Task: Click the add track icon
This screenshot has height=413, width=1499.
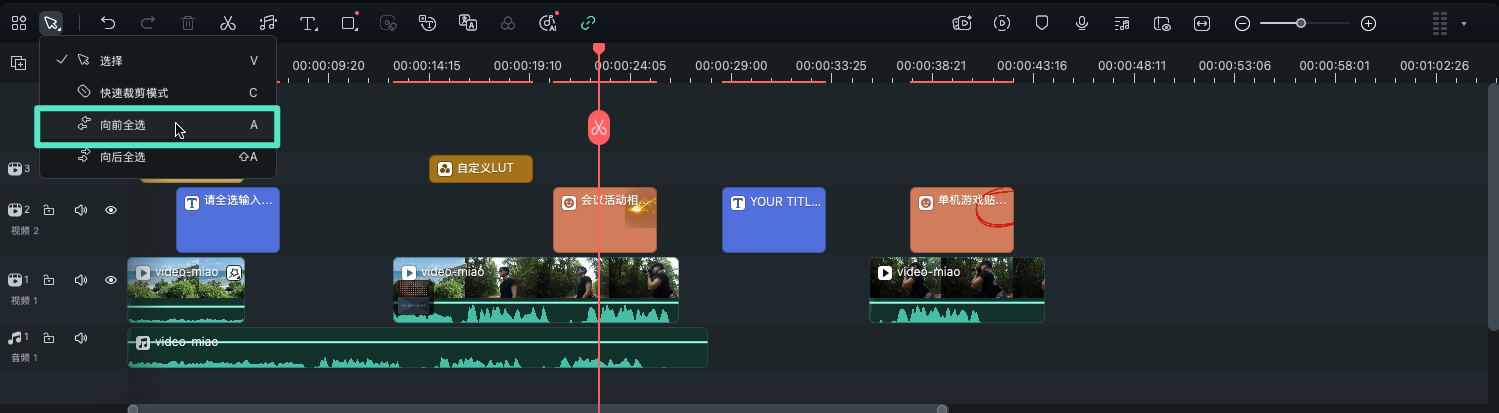Action: click(x=18, y=63)
